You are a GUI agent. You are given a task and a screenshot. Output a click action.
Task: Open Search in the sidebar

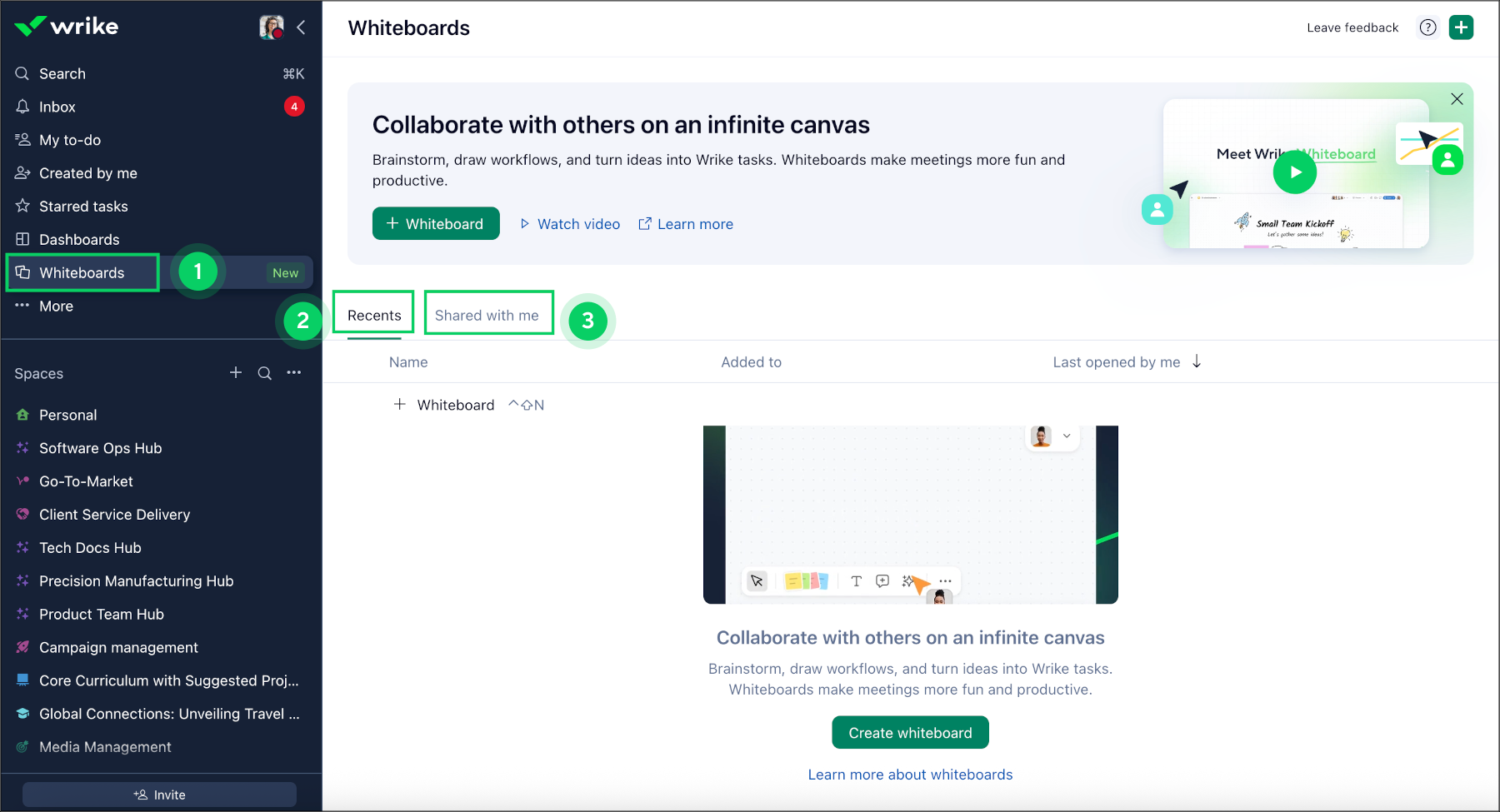(x=159, y=73)
